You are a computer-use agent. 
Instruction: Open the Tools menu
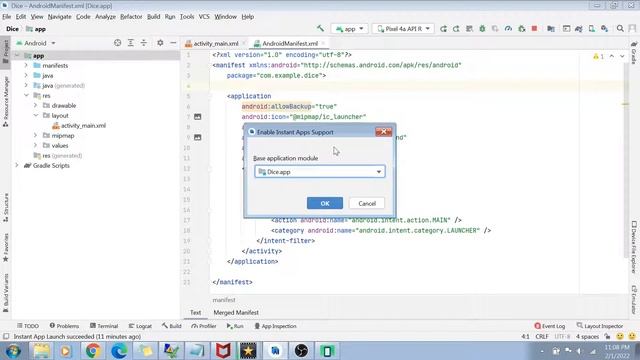tap(187, 17)
